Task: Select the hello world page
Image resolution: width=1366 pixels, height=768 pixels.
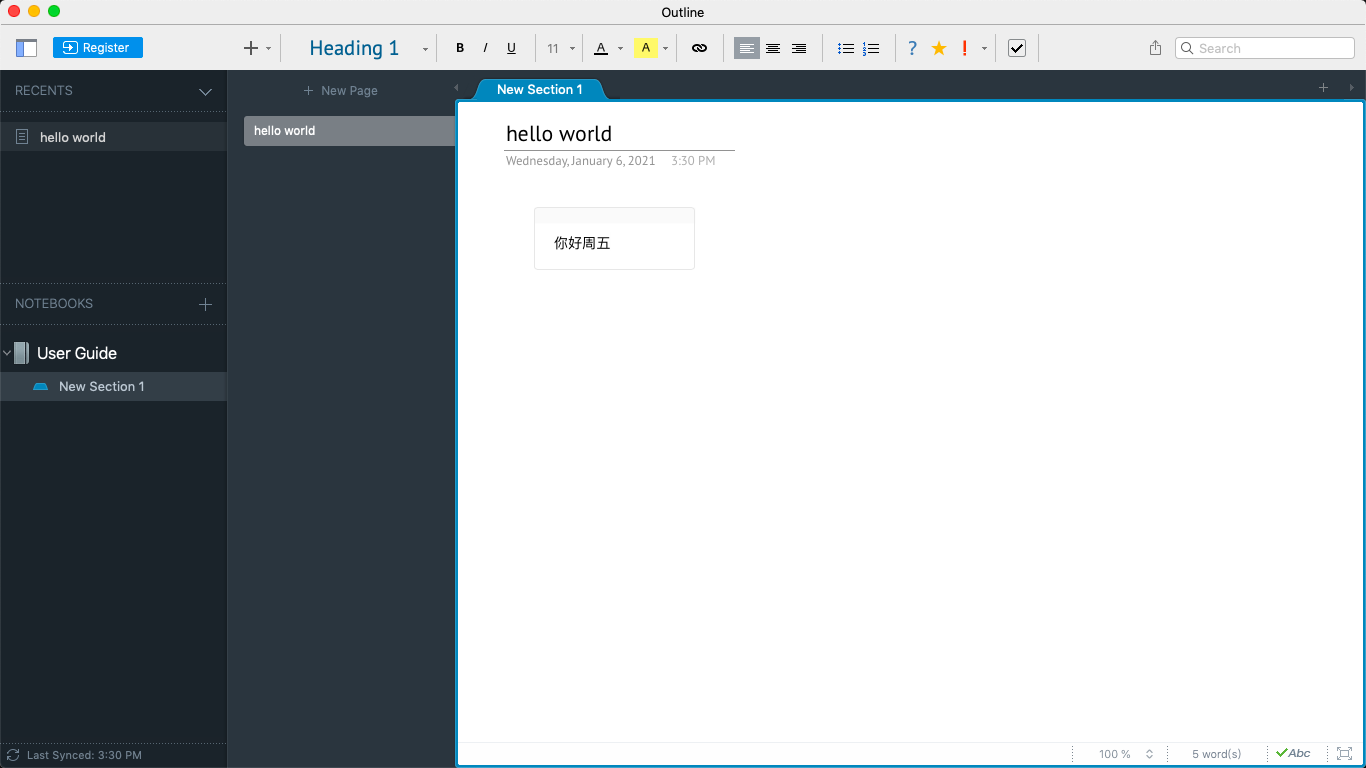Action: pos(349,131)
